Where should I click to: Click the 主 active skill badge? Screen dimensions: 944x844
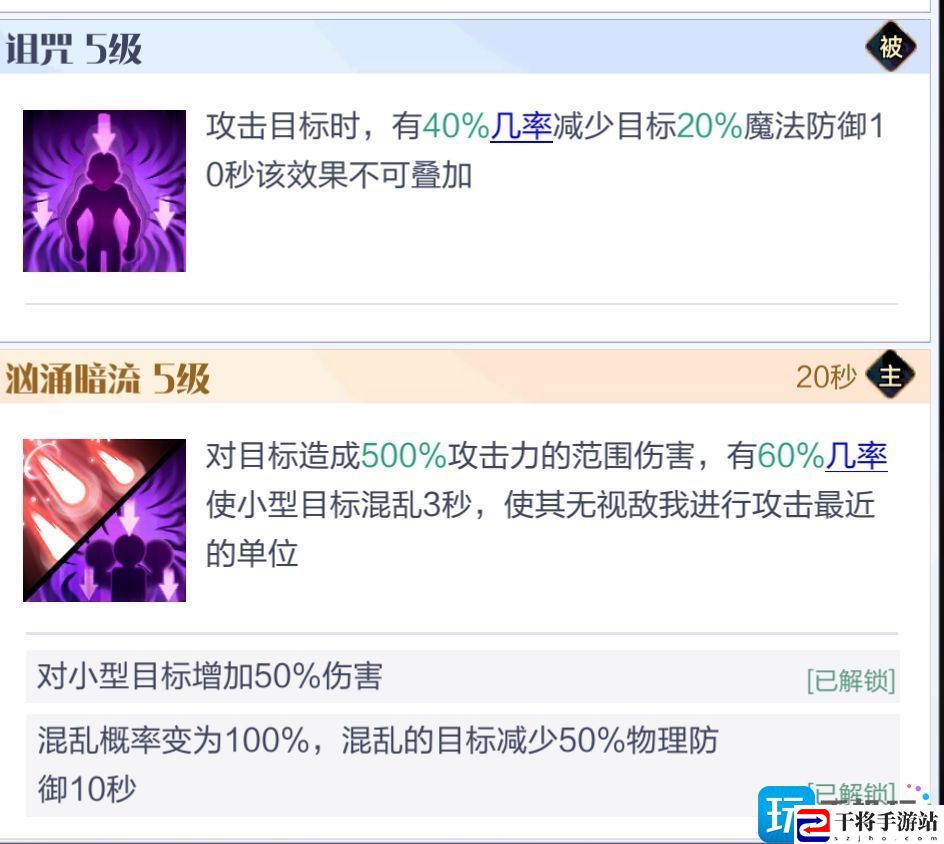click(890, 376)
